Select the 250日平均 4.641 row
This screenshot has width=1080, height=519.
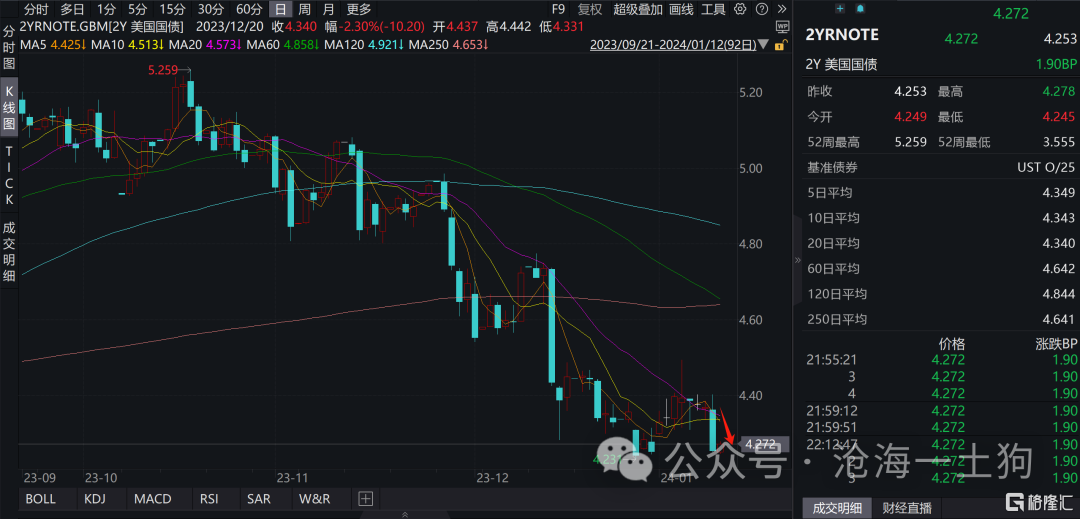[940, 319]
